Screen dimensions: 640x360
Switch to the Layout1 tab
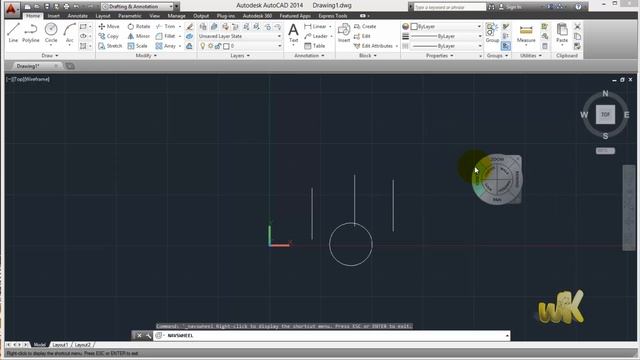(x=60, y=345)
